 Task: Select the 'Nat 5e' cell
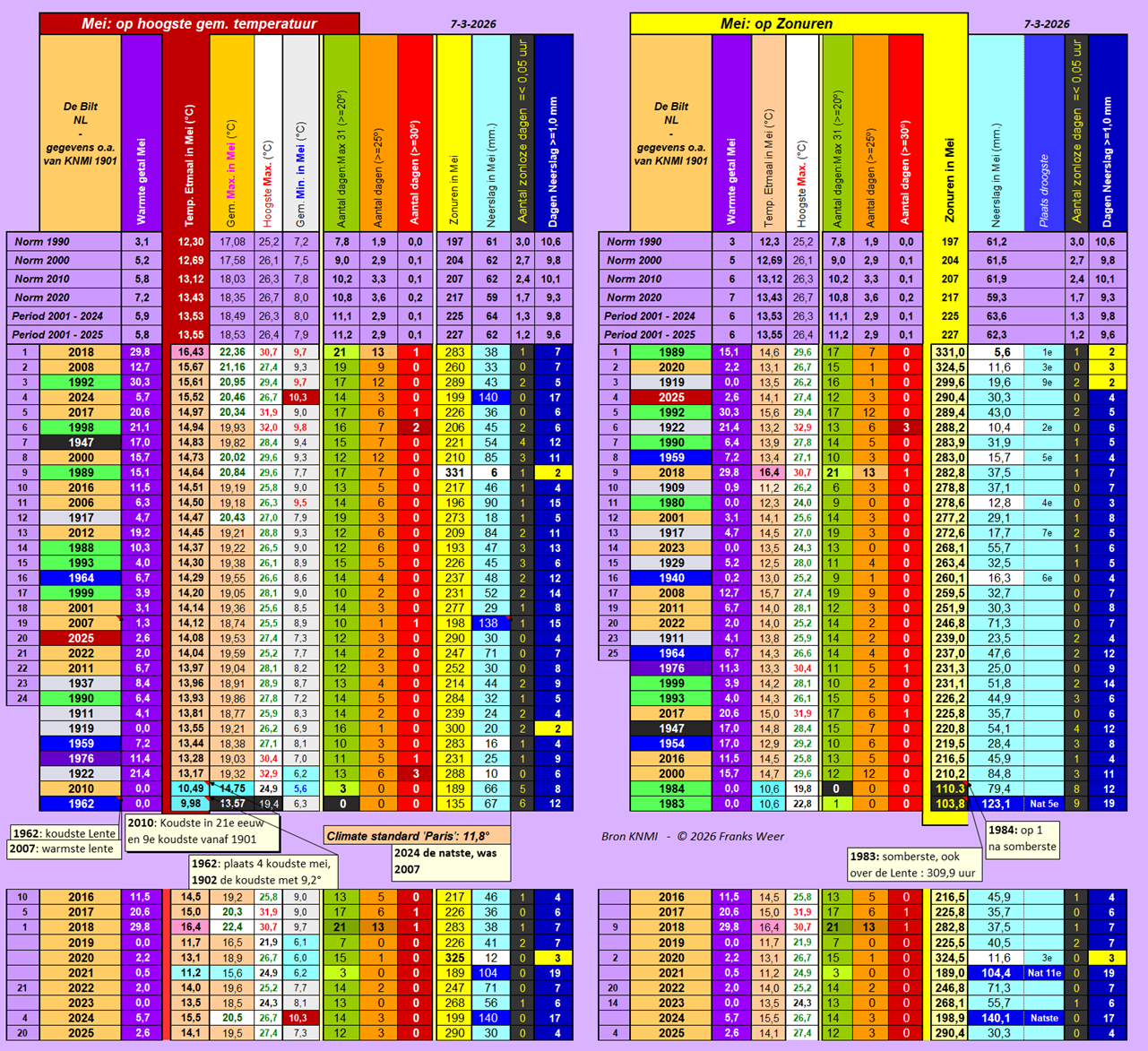click(x=1044, y=804)
